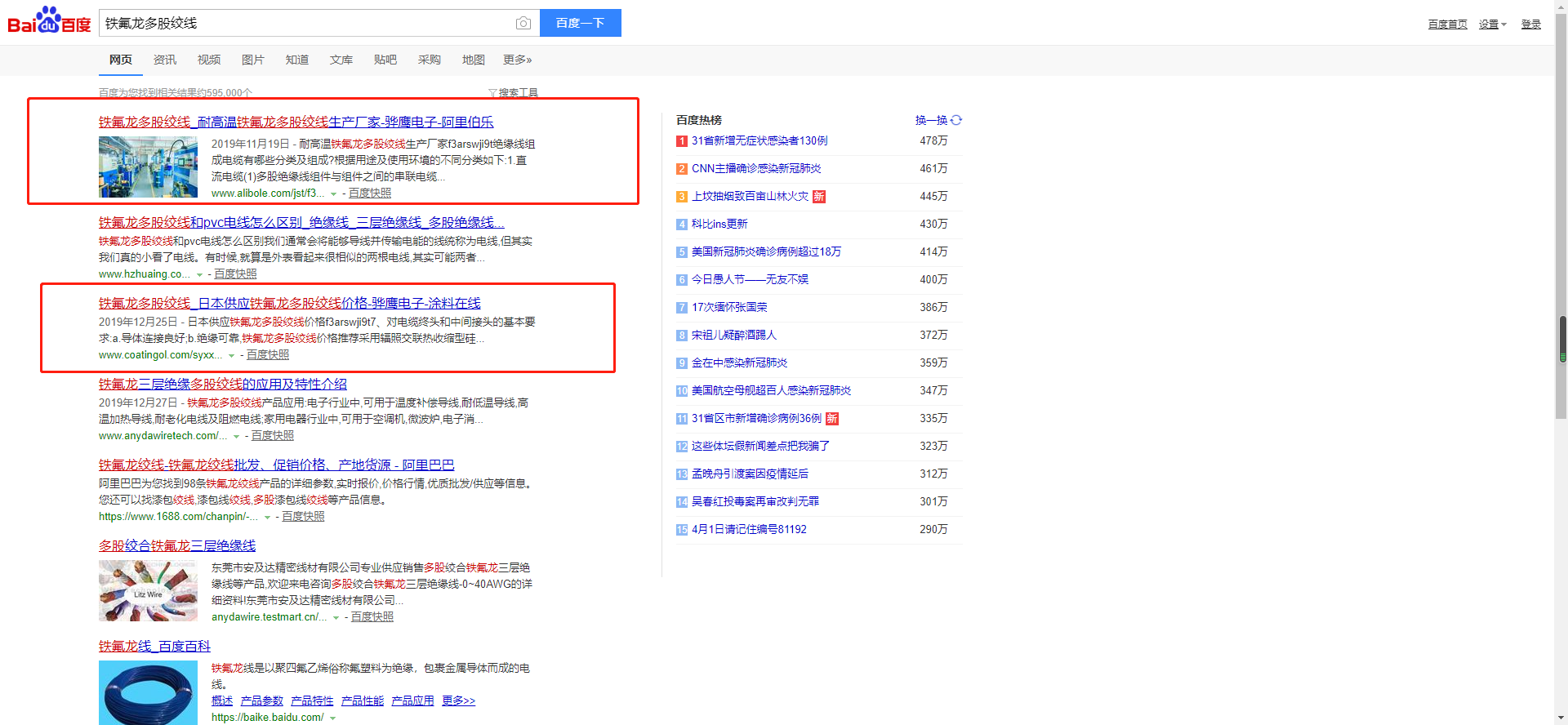Click the 搜索工具 filter icon
The height and width of the screenshot is (725, 1568).
(x=492, y=93)
